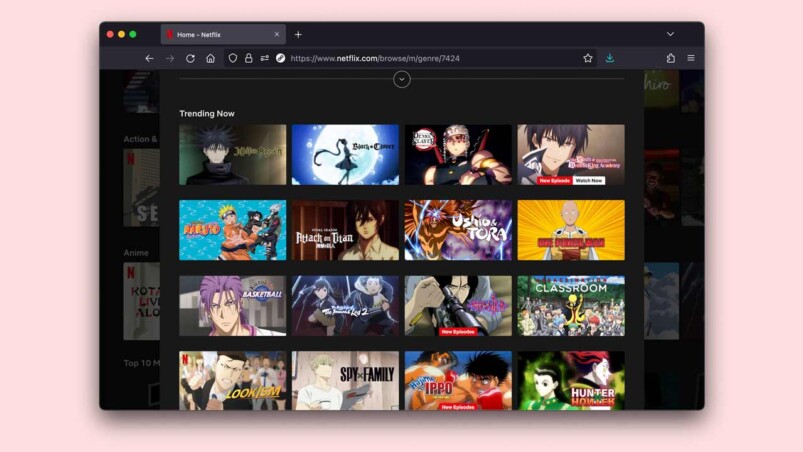
Task: Click the forward navigation arrow
Action: click(x=170, y=58)
